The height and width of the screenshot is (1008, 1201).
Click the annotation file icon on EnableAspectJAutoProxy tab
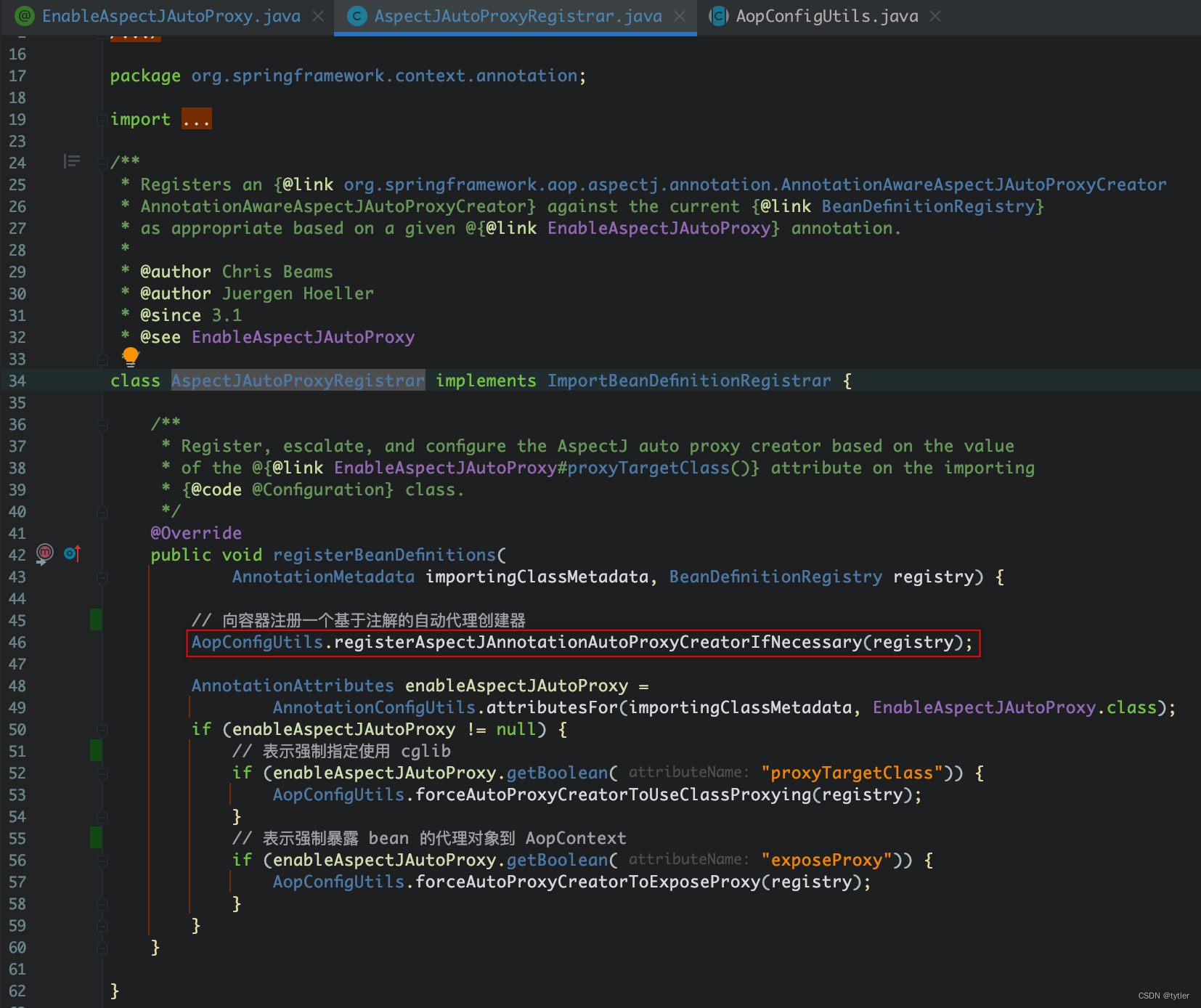click(25, 16)
